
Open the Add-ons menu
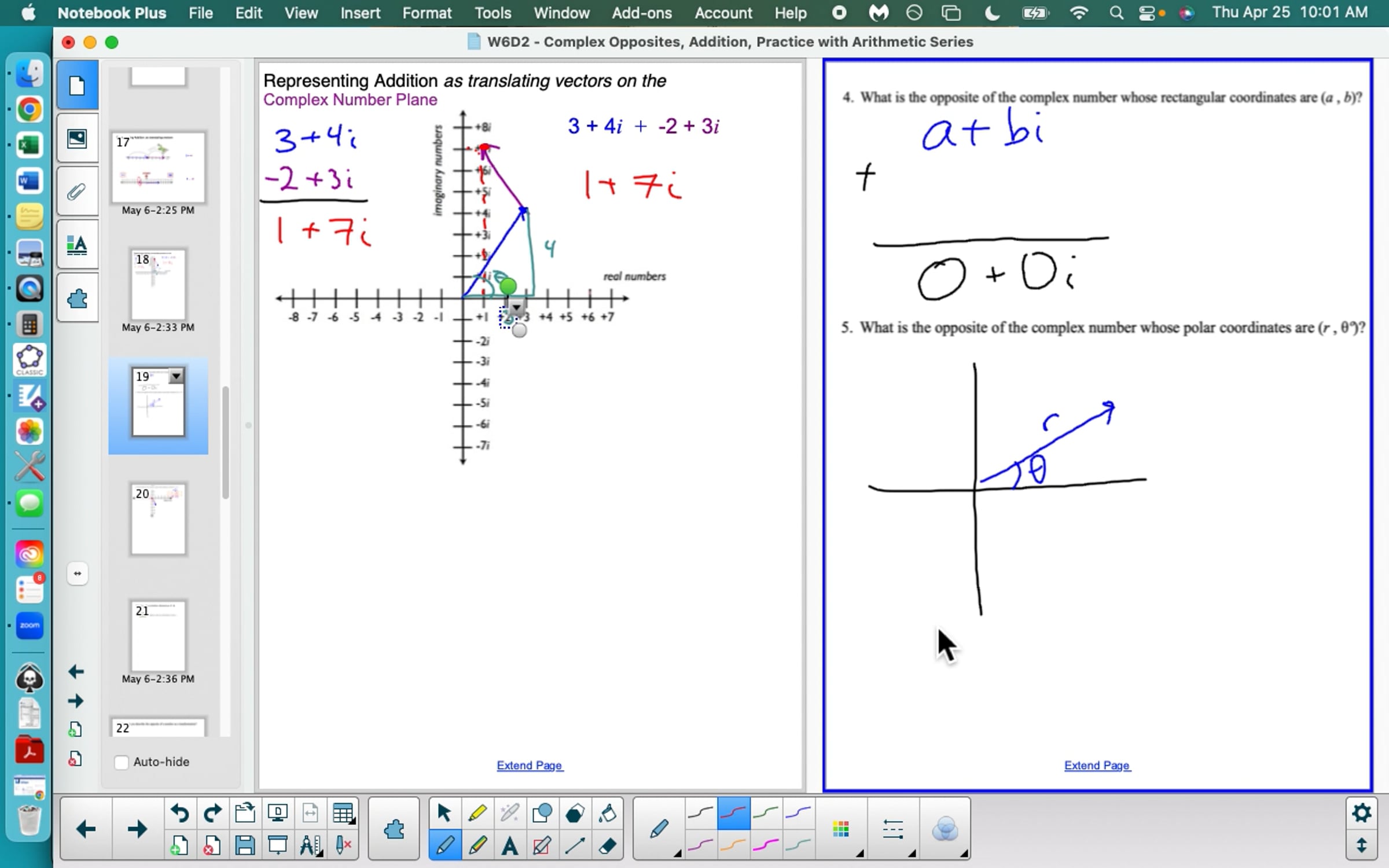point(641,13)
